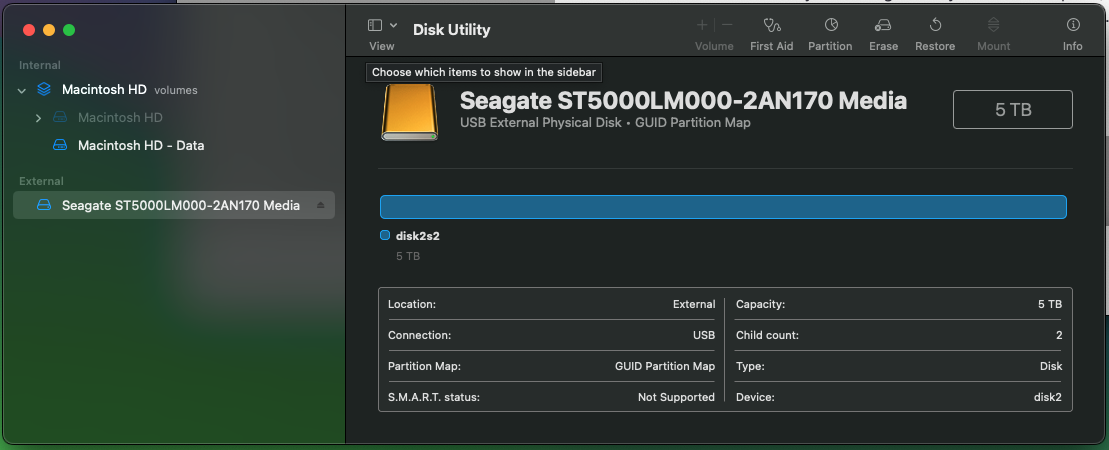Image resolution: width=1109 pixels, height=450 pixels.
Task: Open the Partition tool
Action: [x=830, y=25]
